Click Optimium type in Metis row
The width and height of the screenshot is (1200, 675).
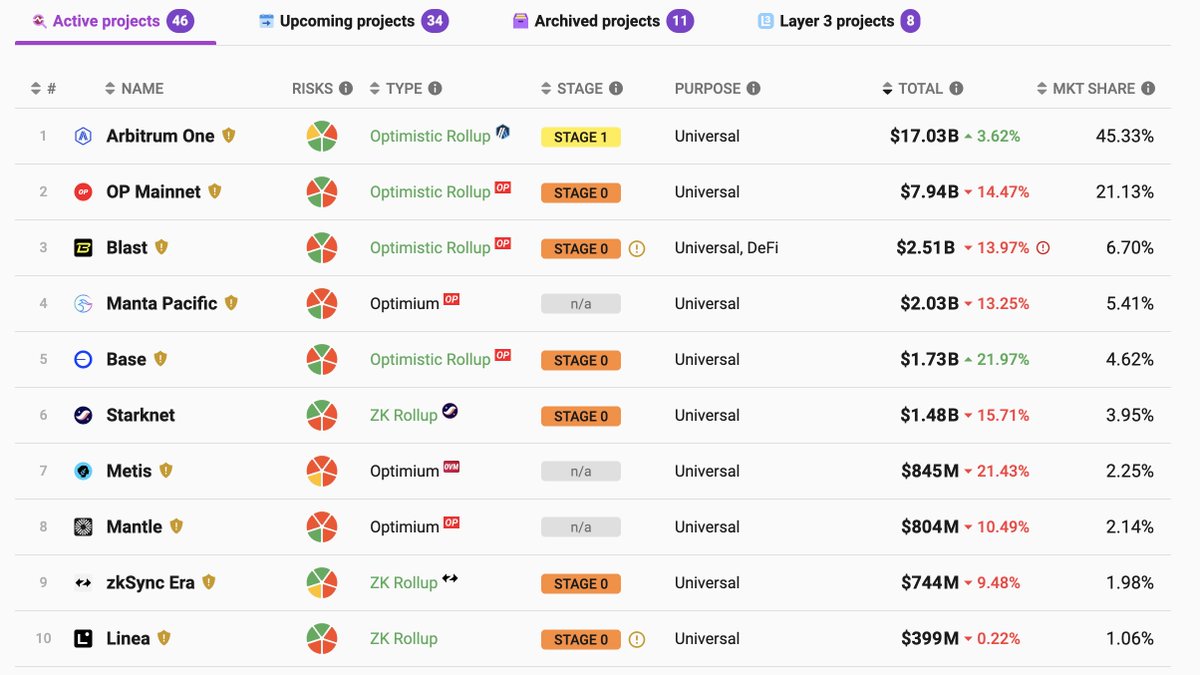(x=405, y=471)
